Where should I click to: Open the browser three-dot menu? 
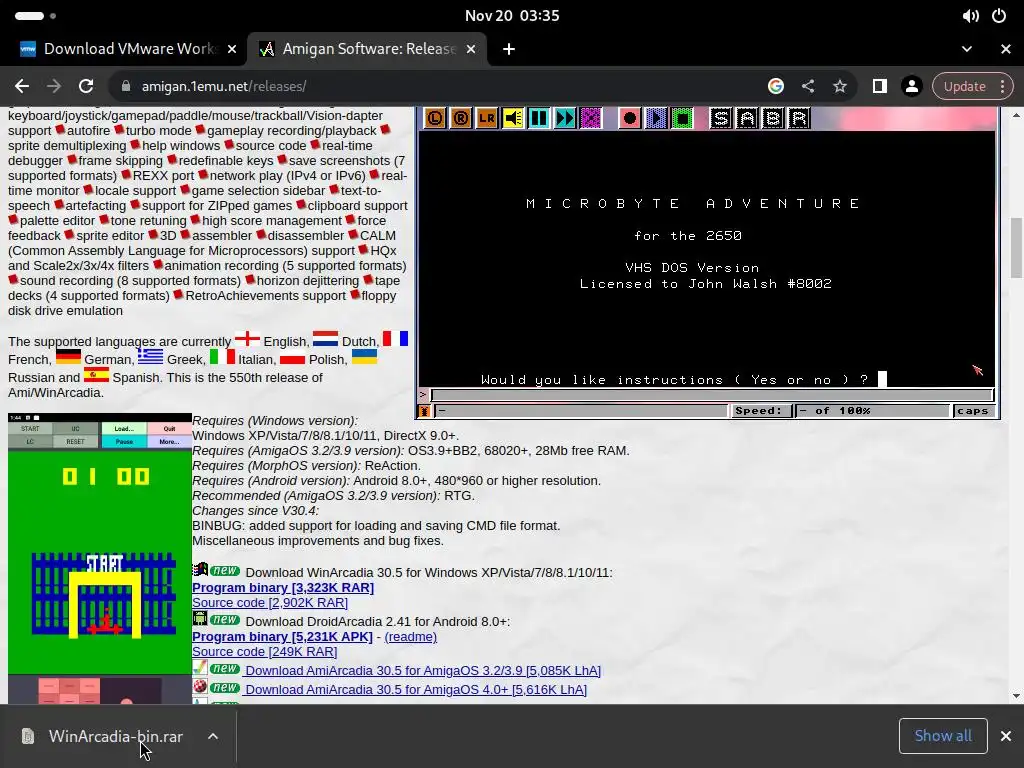point(1002,86)
